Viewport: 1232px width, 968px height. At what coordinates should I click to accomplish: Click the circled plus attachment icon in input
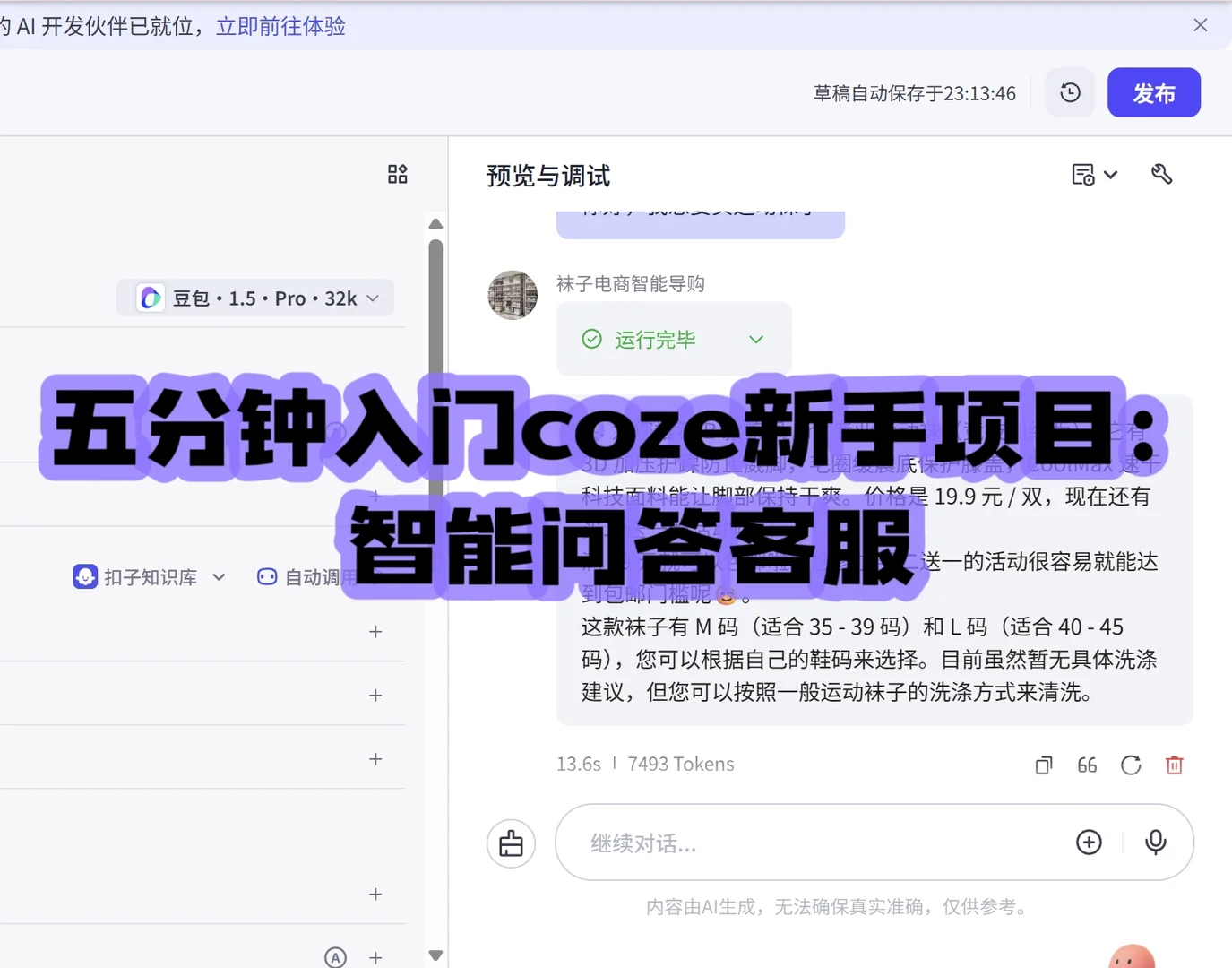[x=1089, y=843]
